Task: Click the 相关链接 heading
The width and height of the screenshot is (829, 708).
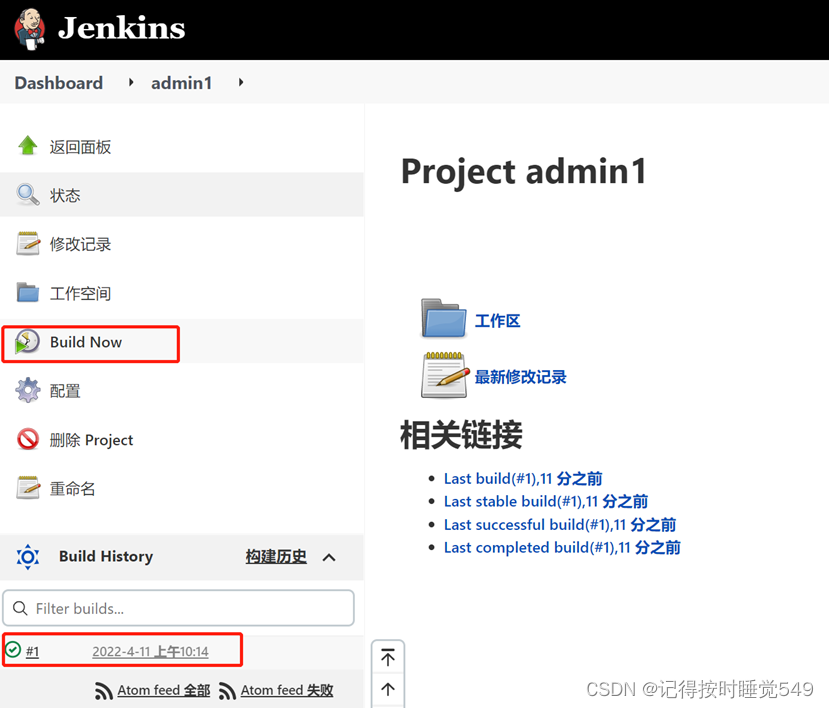Action: pos(462,435)
